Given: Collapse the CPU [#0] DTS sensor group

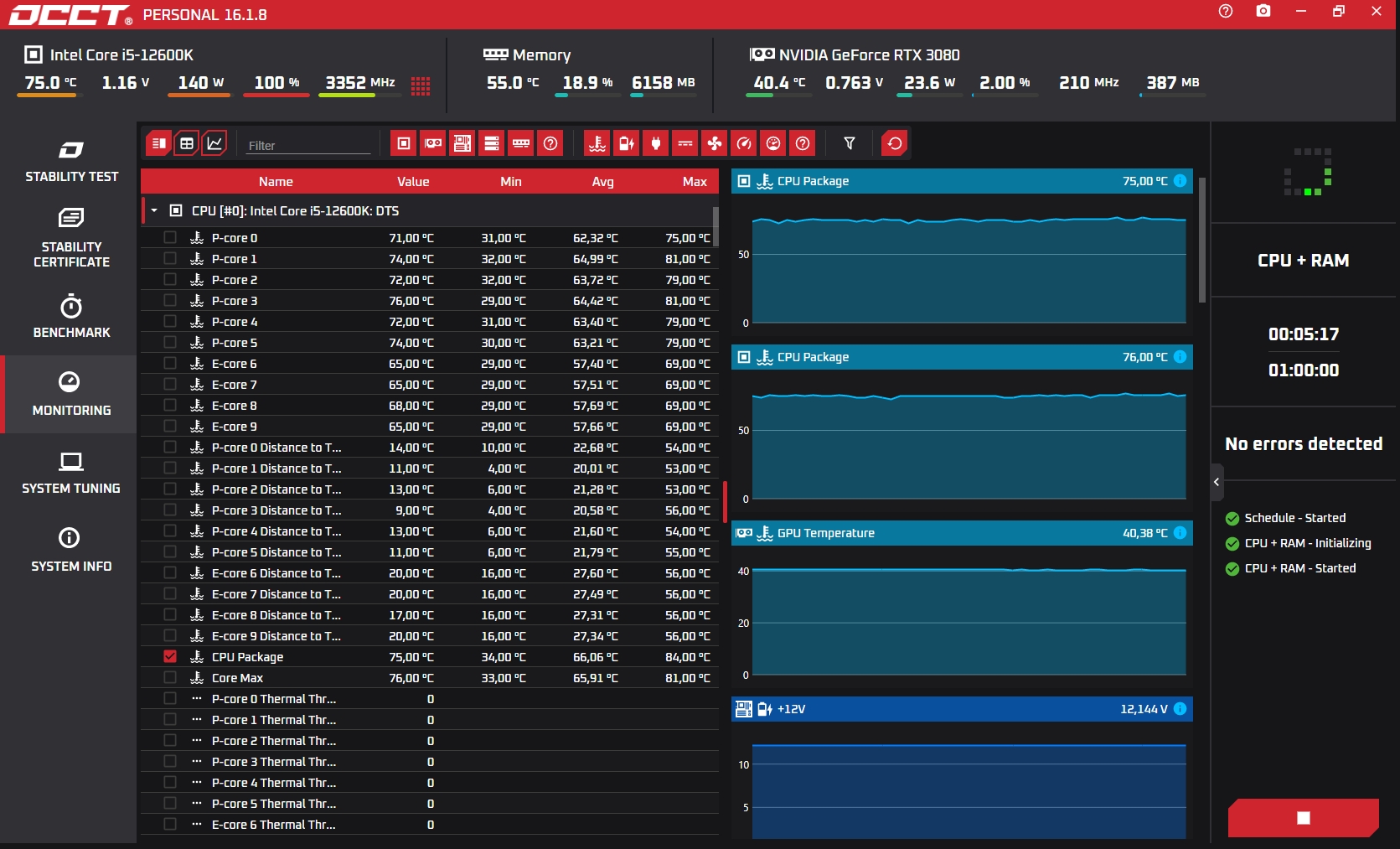Looking at the screenshot, I should (x=154, y=211).
